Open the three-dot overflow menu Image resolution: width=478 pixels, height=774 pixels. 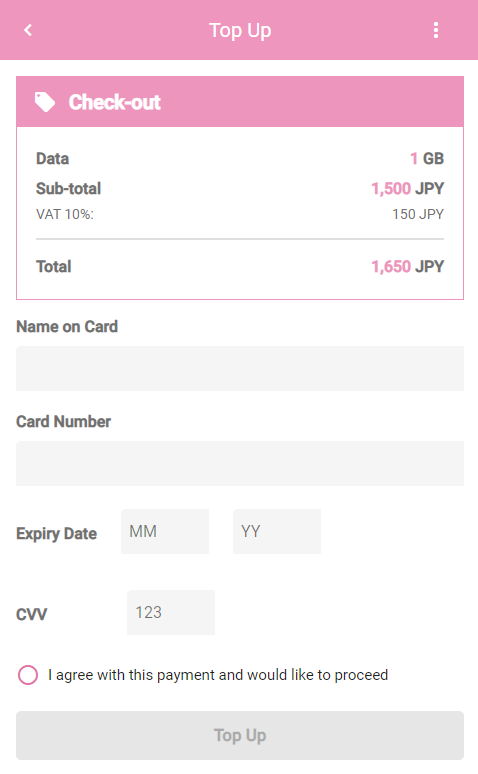[x=436, y=30]
